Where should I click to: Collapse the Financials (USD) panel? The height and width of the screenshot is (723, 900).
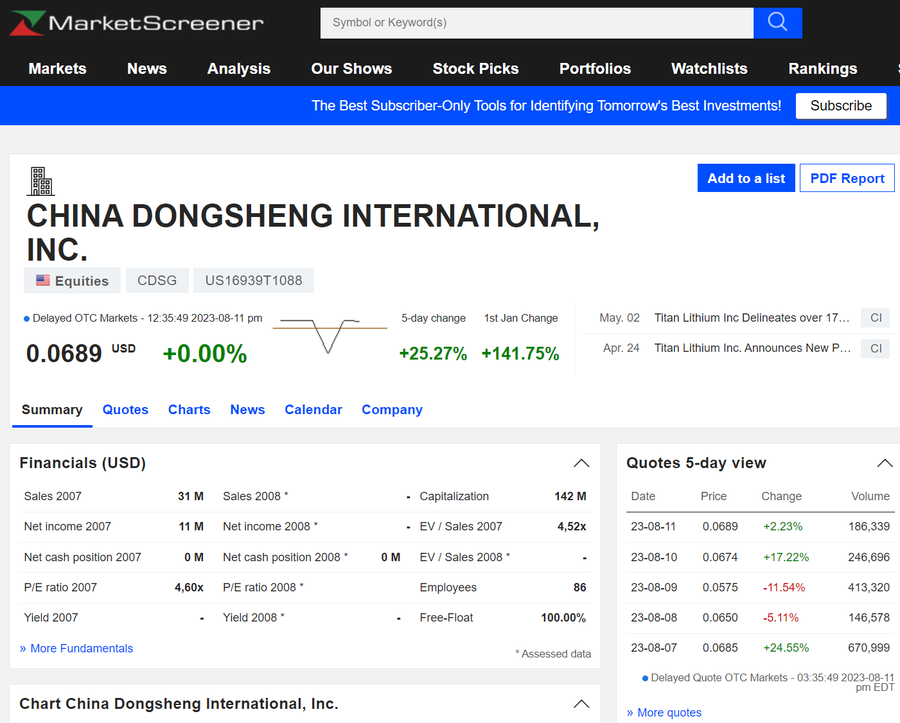click(x=581, y=463)
